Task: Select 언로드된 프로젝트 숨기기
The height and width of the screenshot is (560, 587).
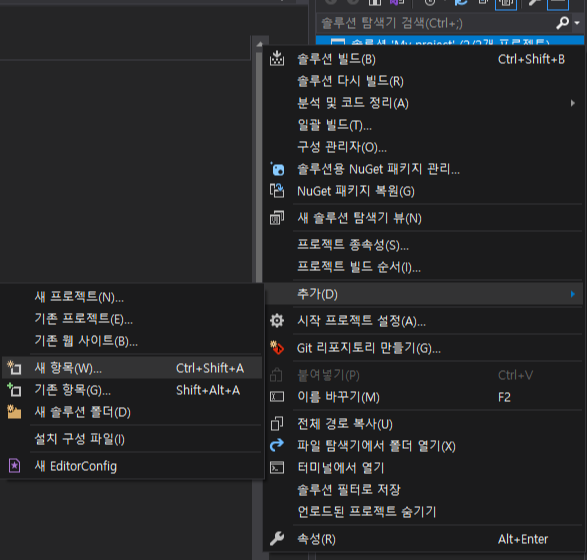Action: tap(423, 511)
